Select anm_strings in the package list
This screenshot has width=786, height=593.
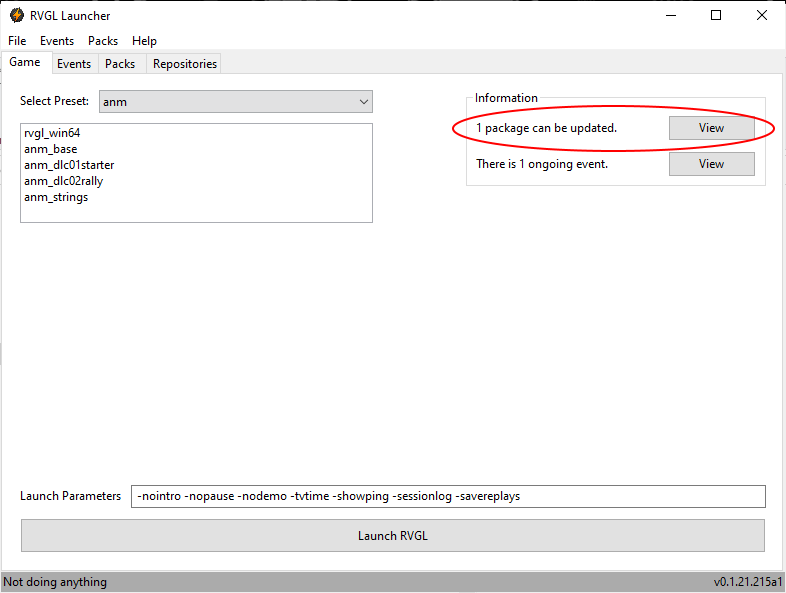pyautogui.click(x=56, y=197)
